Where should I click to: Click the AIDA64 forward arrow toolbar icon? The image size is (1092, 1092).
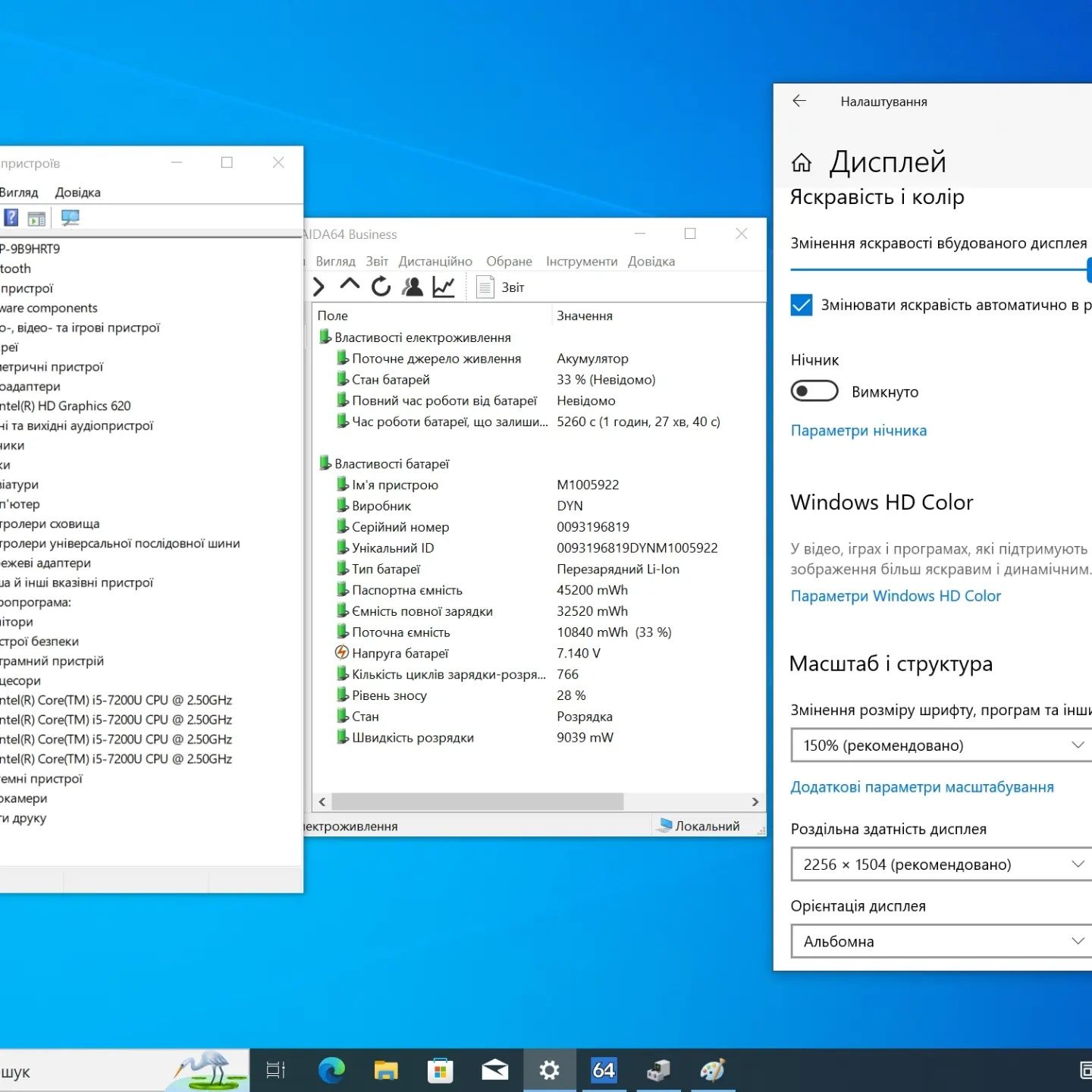pos(318,287)
